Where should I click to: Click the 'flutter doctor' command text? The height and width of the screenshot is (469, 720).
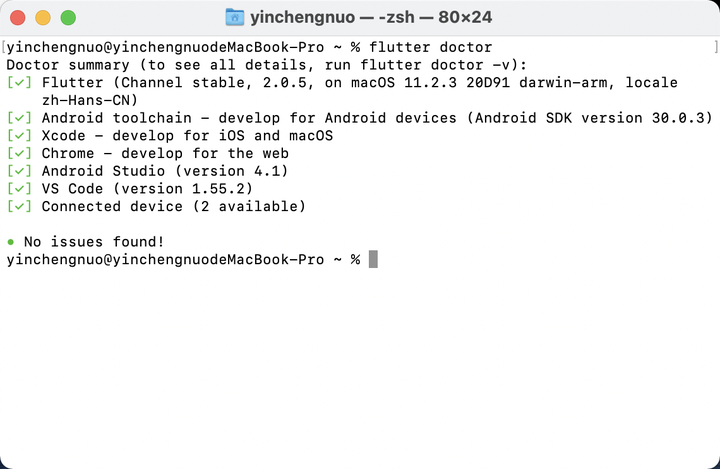pyautogui.click(x=430, y=47)
